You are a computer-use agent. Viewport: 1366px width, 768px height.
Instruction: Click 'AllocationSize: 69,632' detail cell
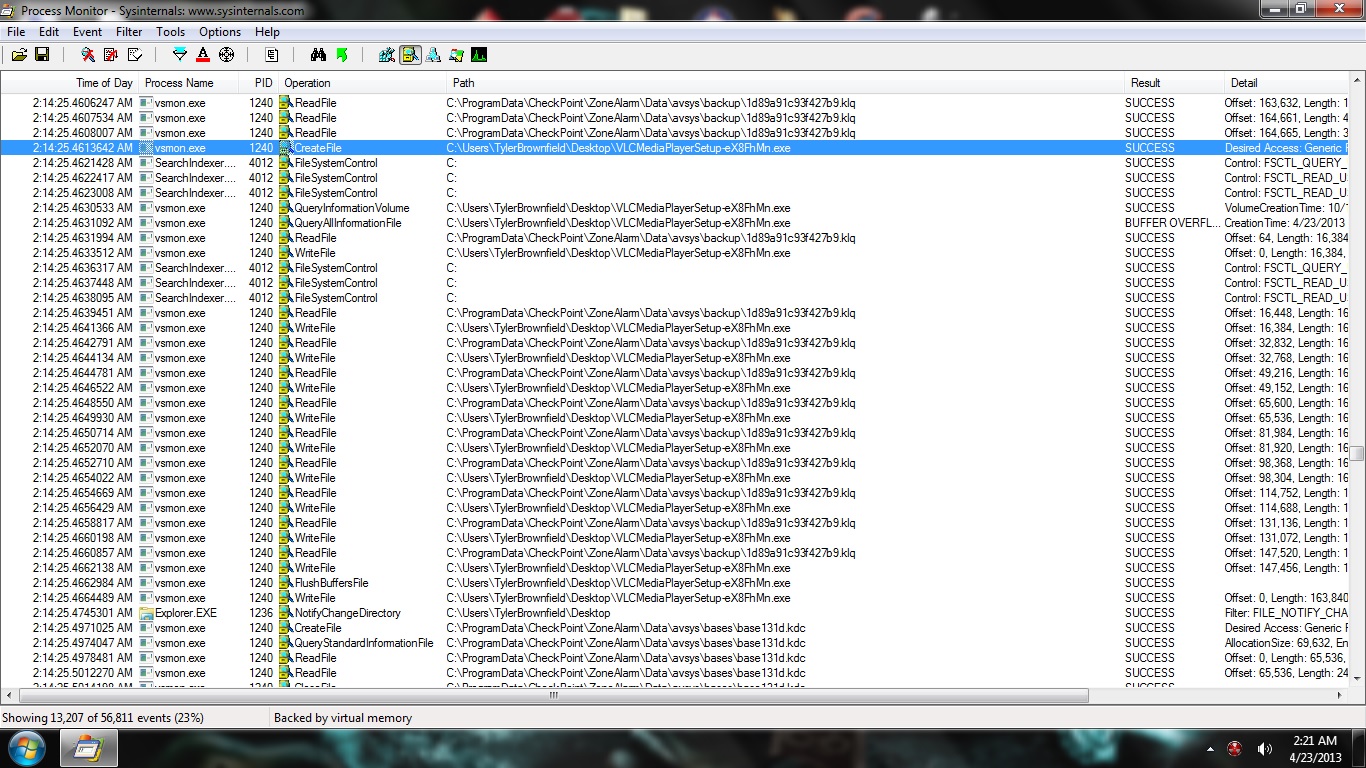click(x=1287, y=643)
